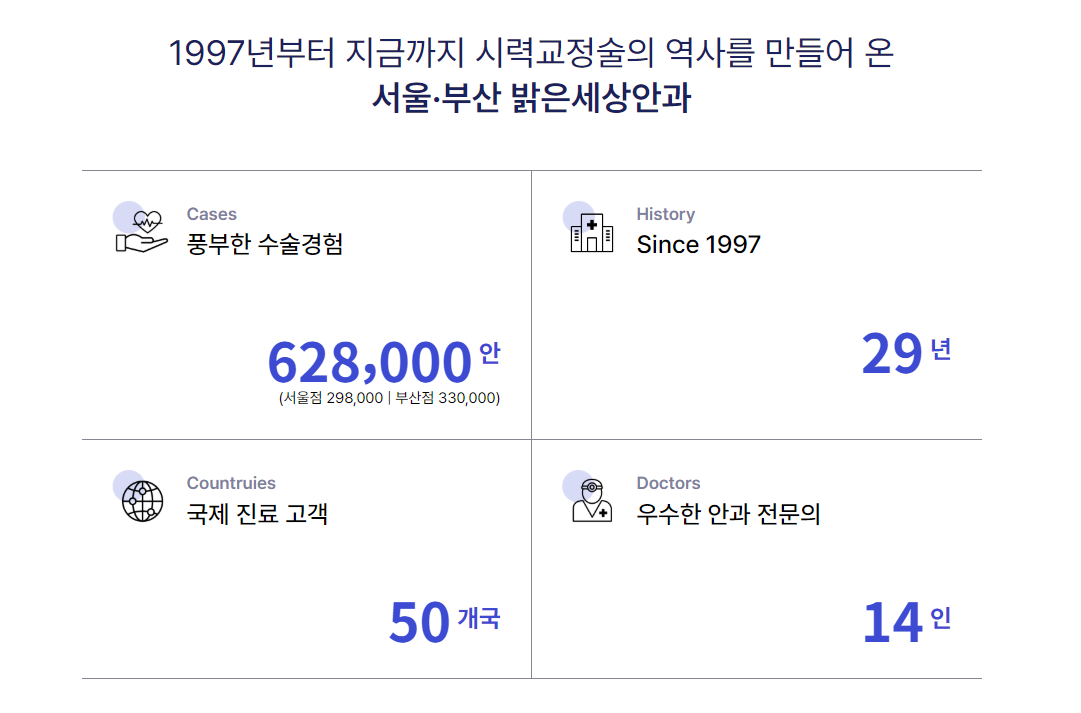Click the heart-in-hand Cases icon
This screenshot has width=1081, height=713.
click(x=141, y=231)
